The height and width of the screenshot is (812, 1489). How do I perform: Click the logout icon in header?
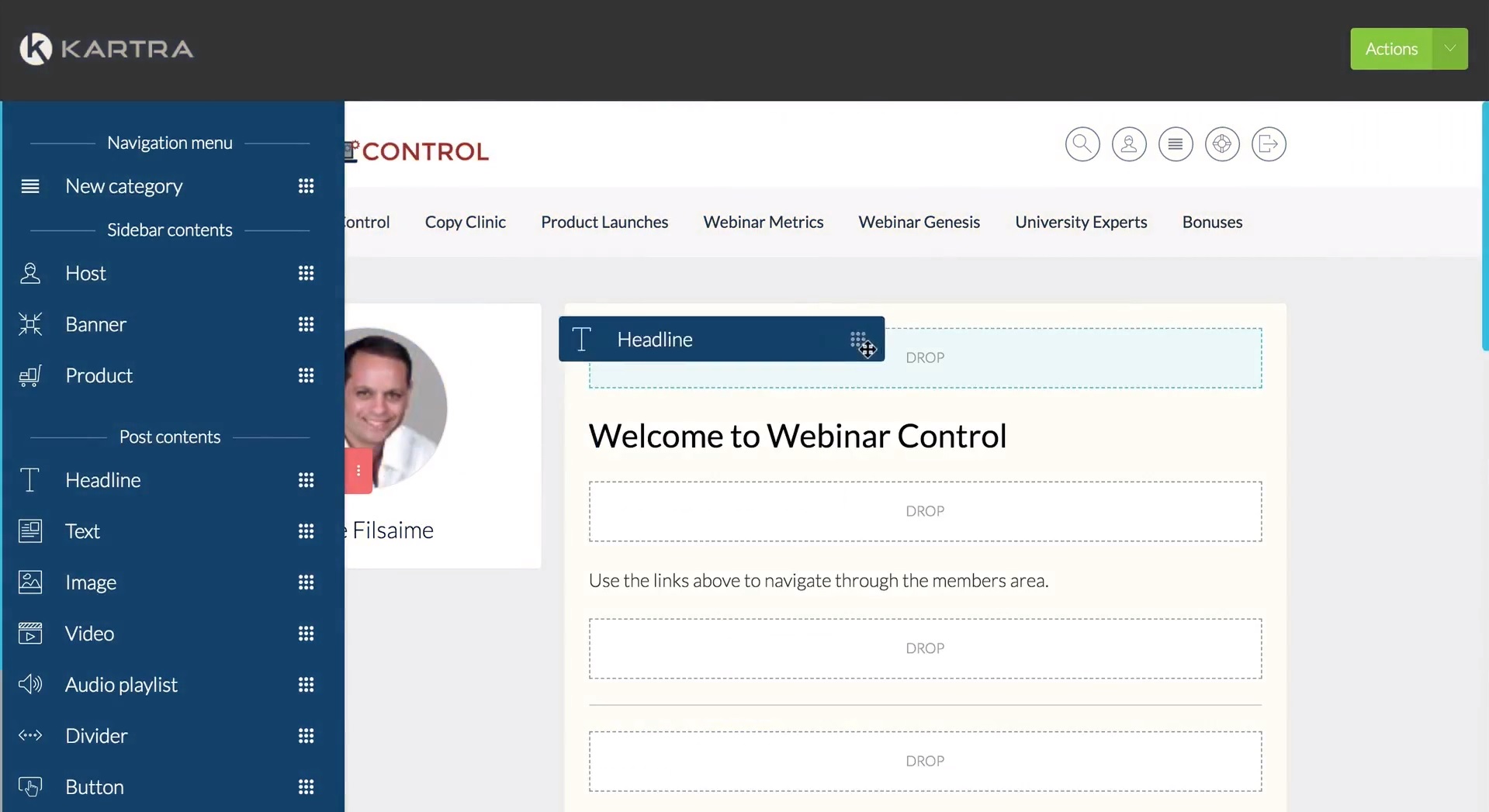1269,144
